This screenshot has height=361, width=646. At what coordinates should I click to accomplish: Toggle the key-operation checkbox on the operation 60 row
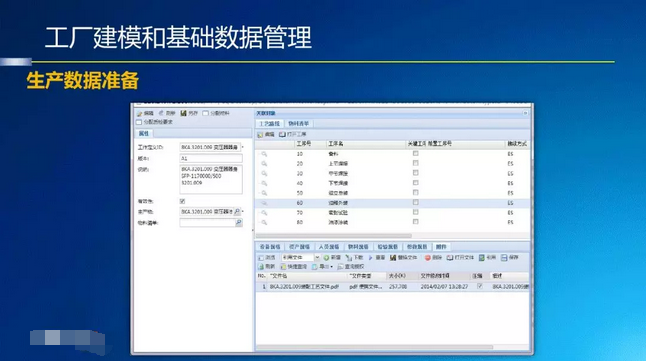(x=416, y=202)
